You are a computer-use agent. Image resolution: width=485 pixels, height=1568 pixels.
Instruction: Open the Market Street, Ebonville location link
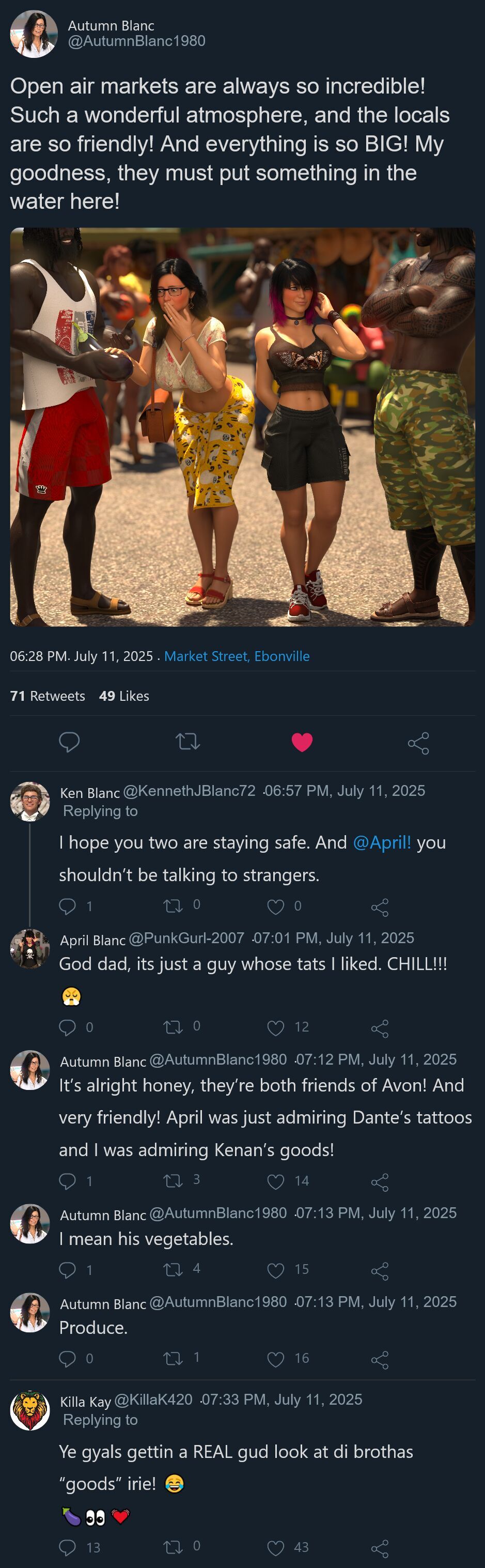click(237, 656)
